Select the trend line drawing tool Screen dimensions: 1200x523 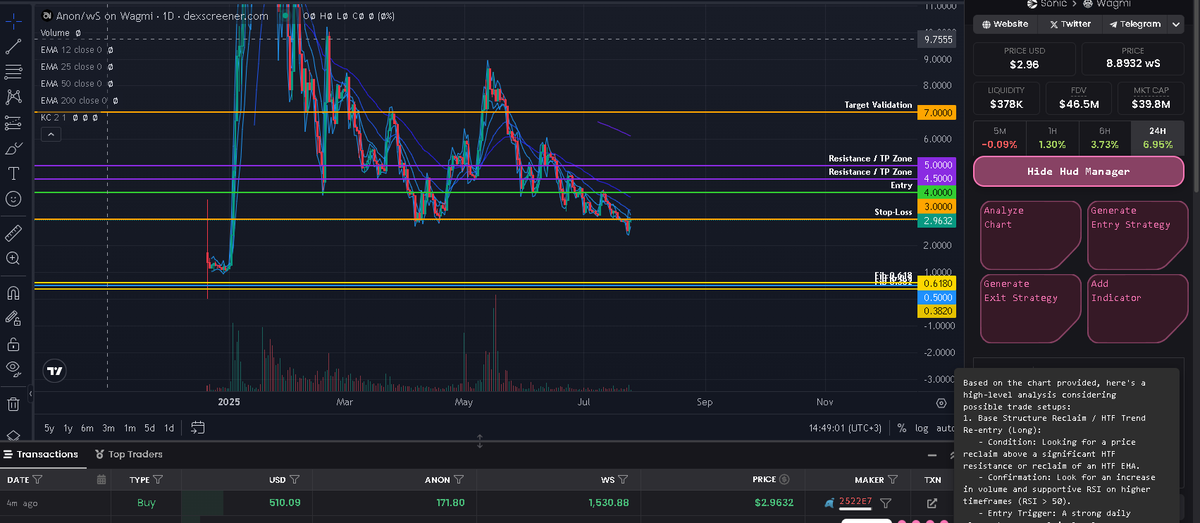point(14,46)
